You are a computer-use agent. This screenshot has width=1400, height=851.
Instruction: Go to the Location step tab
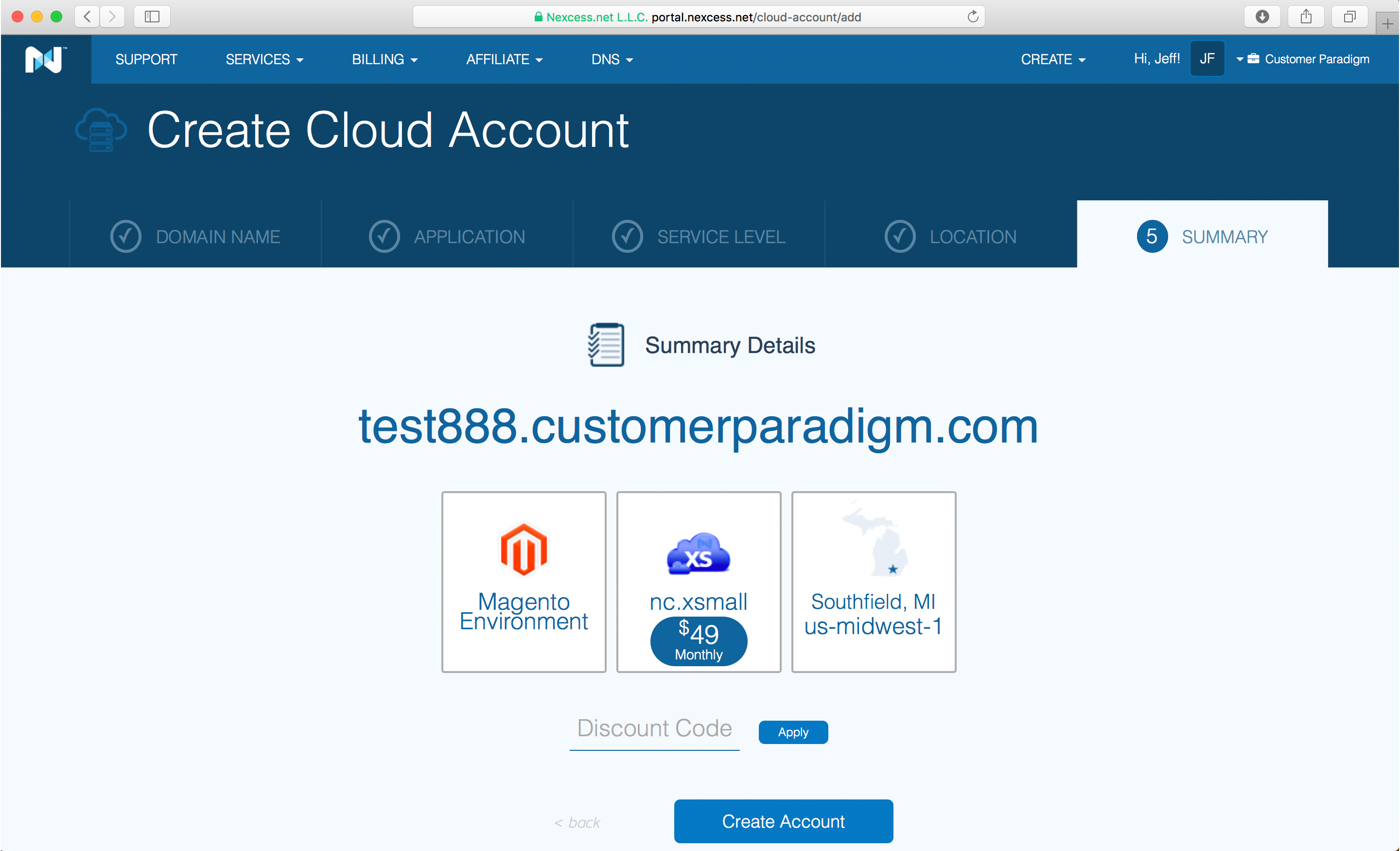[950, 236]
